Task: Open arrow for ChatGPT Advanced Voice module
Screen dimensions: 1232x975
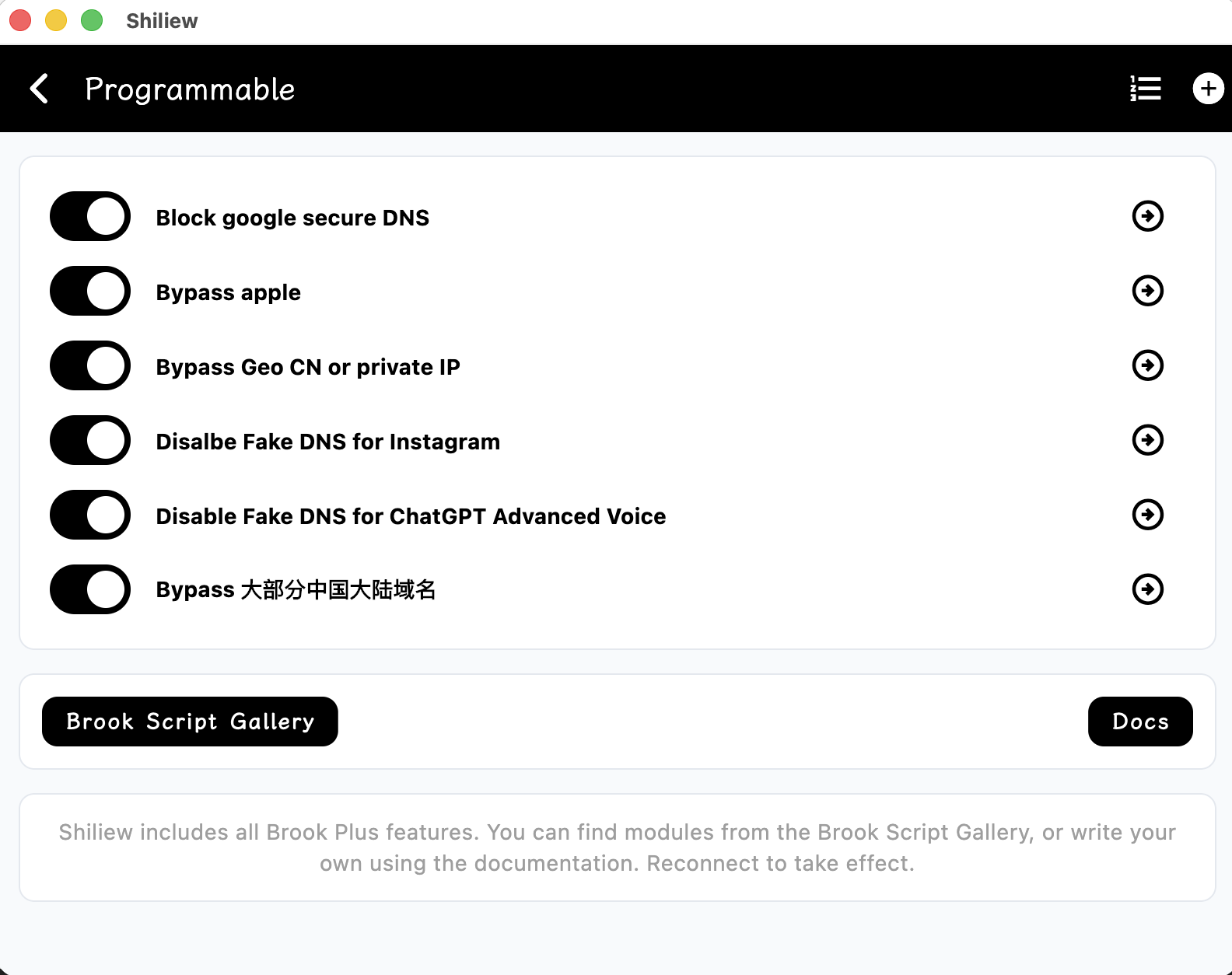Action: coord(1147,515)
